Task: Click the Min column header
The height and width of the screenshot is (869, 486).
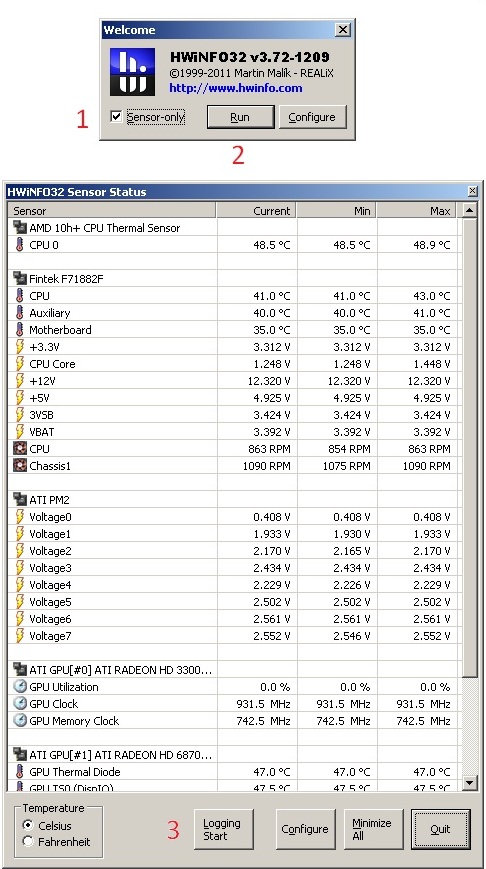Action: click(336, 211)
